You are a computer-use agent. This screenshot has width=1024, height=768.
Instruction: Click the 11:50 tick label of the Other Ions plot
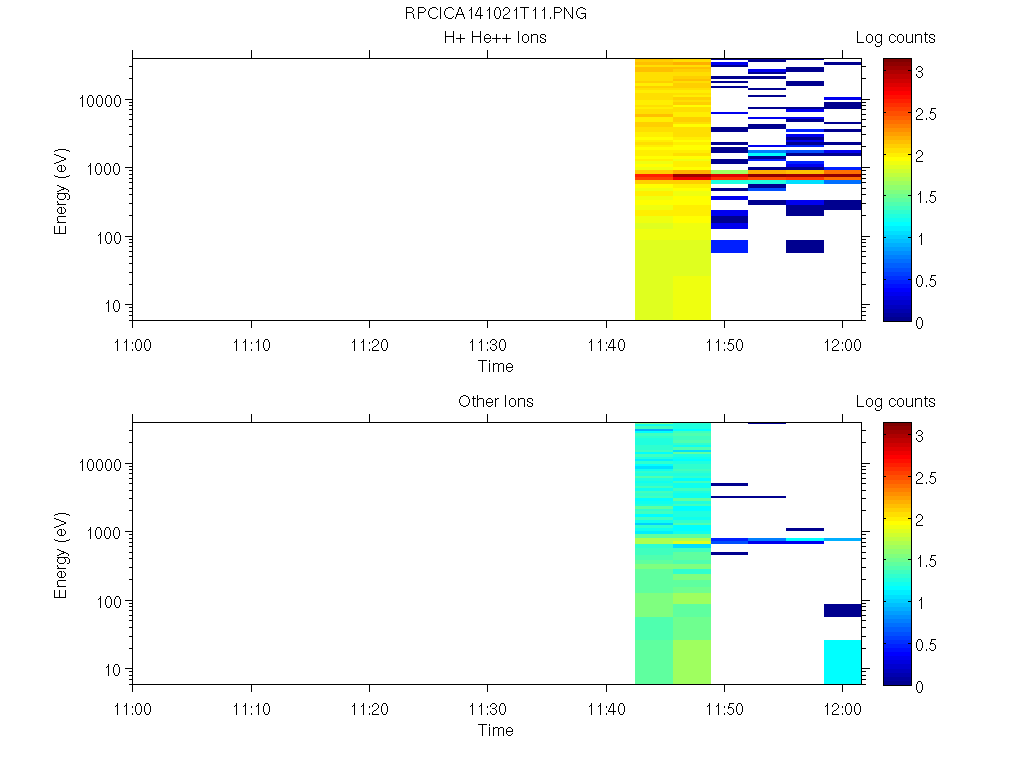[x=724, y=709]
